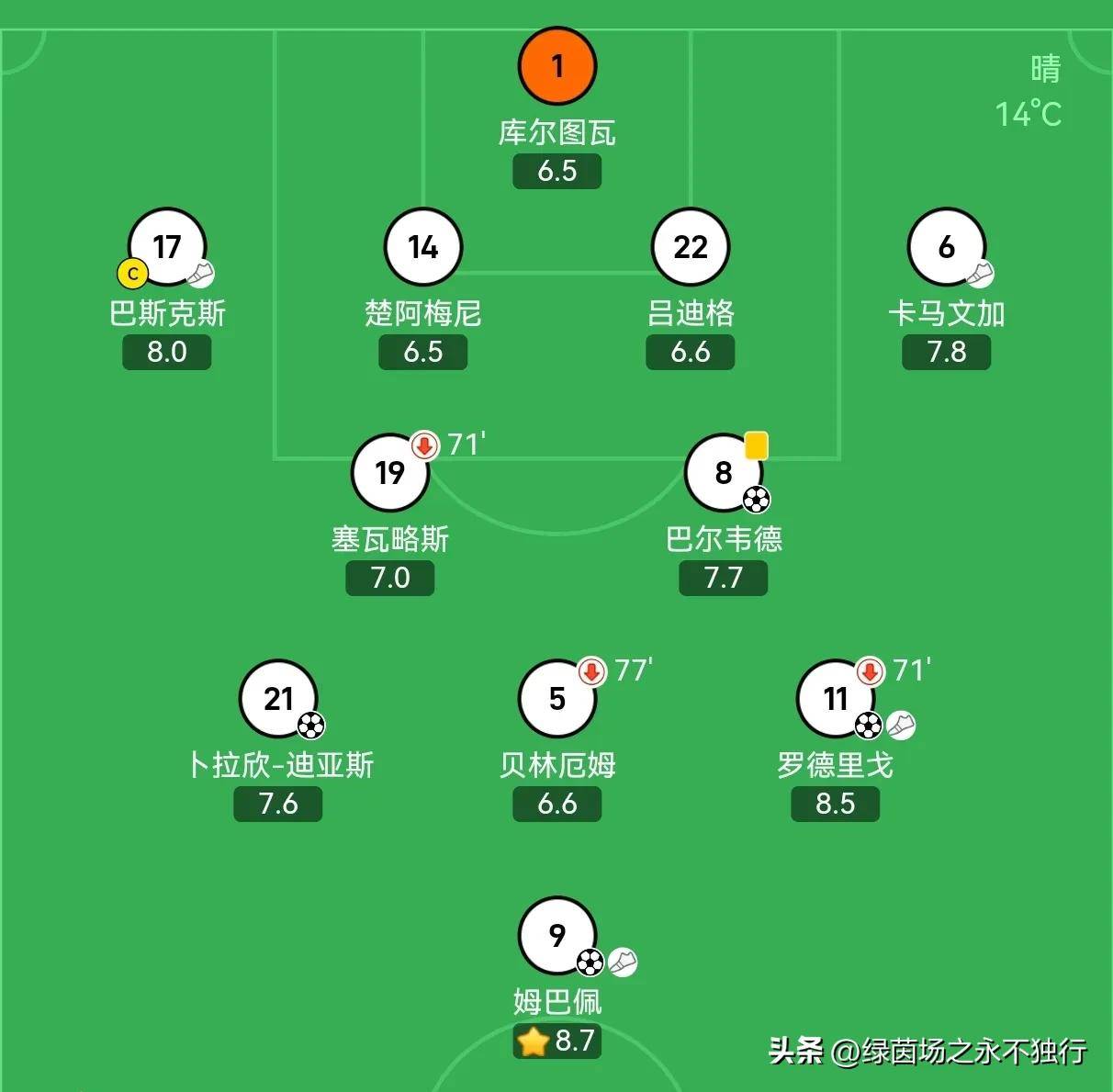Tap the assist boot icon on number 6
The width and height of the screenshot is (1113, 1092).
click(980, 274)
